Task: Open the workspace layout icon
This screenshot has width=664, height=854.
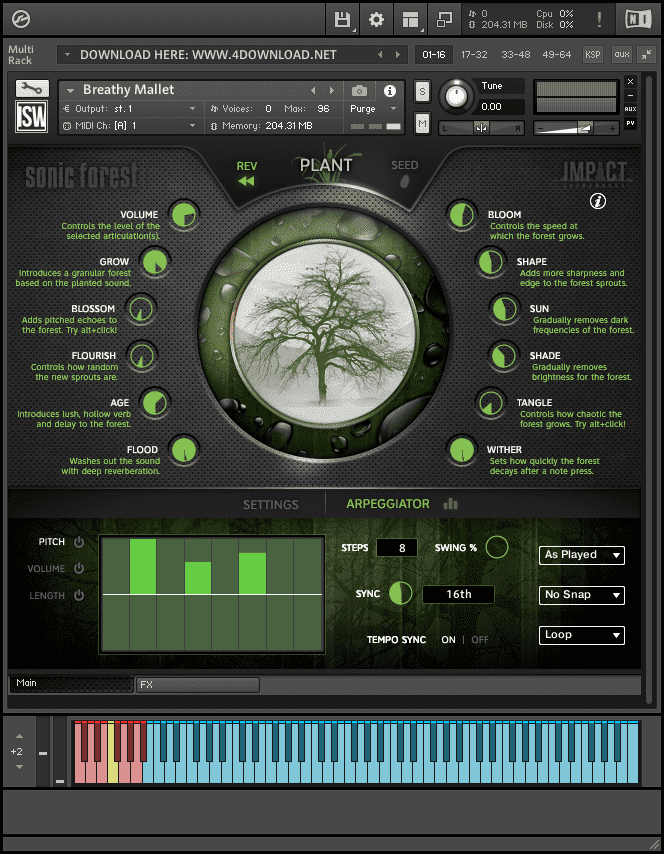Action: pyautogui.click(x=411, y=20)
